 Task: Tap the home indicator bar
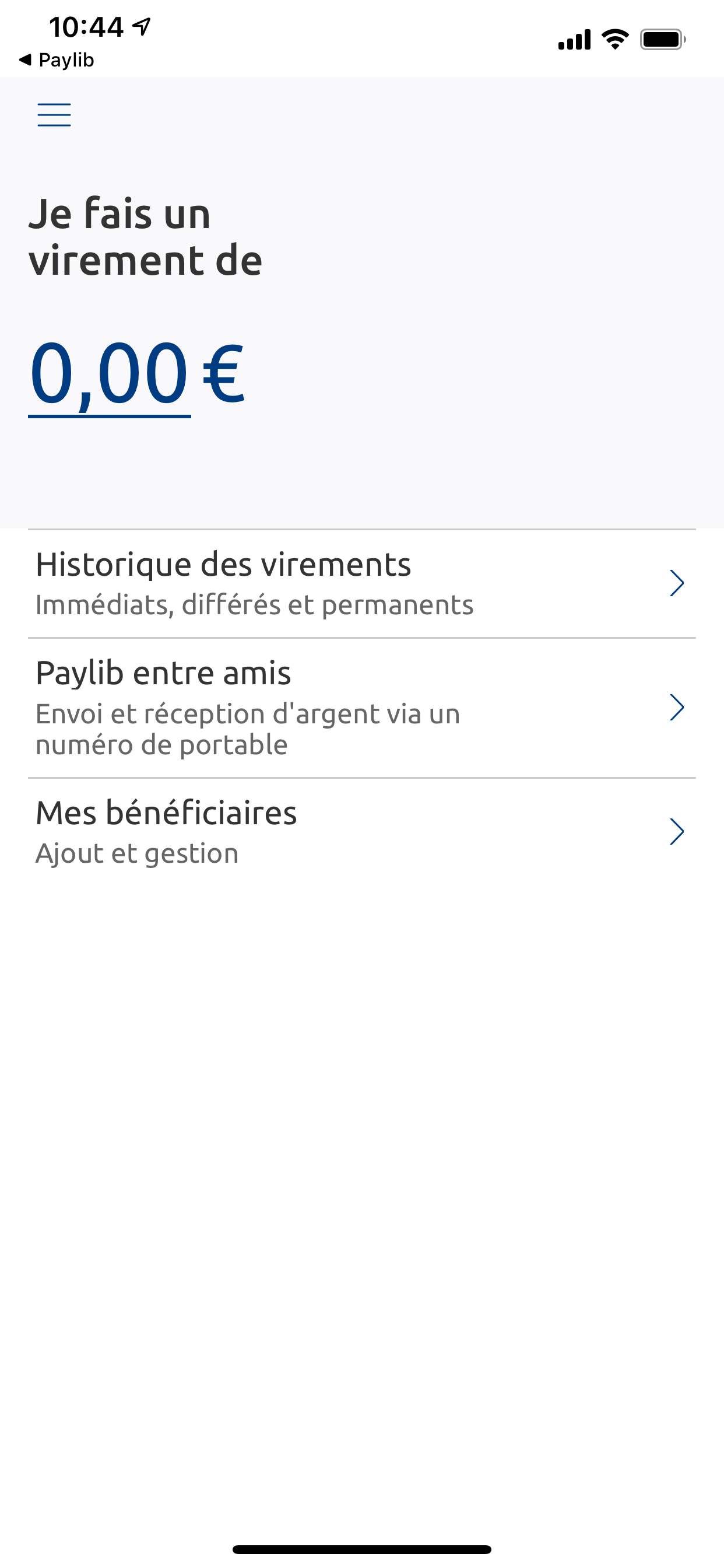(x=361, y=1549)
